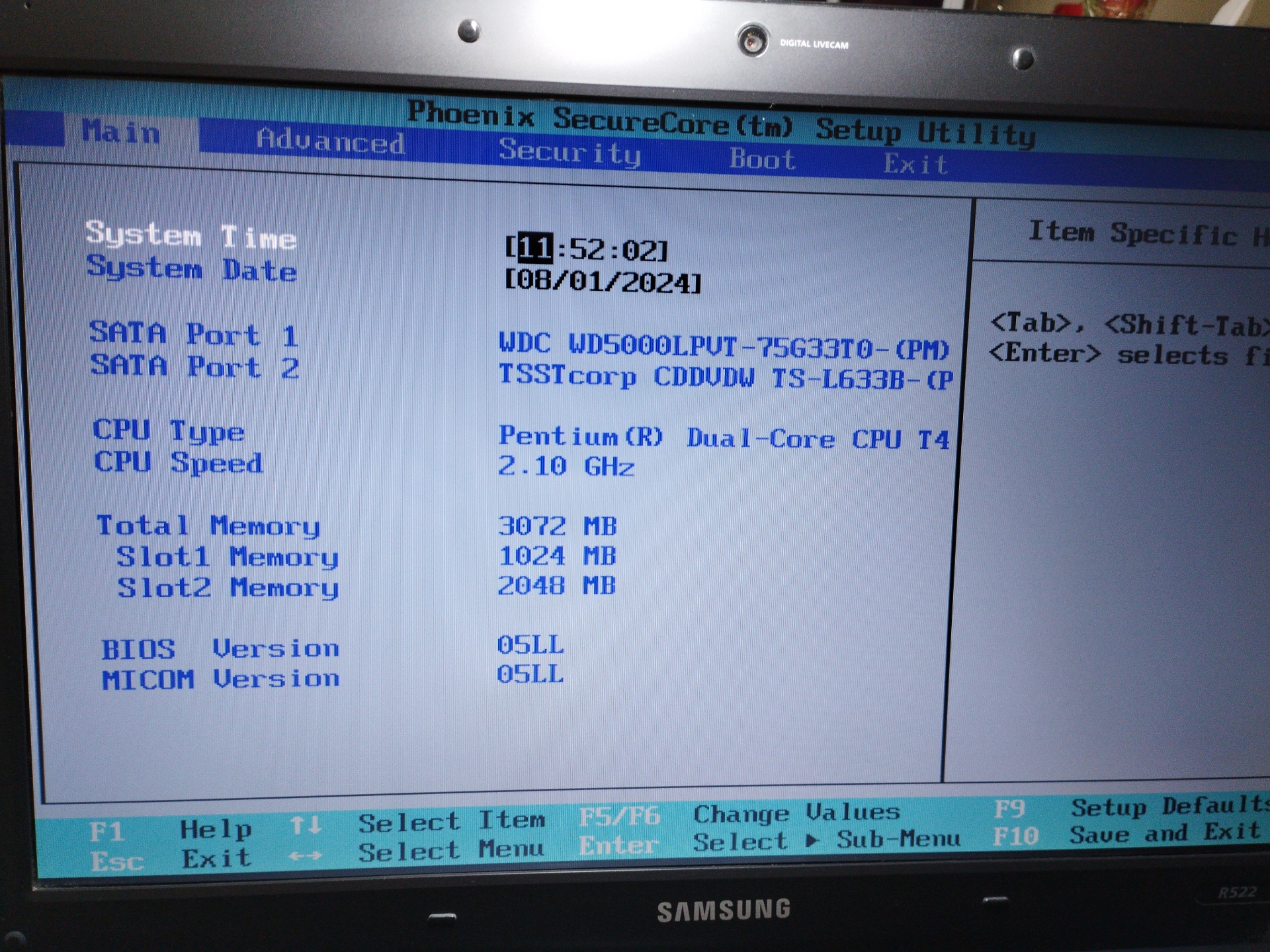Click the Tab, Shift-Tab help line

point(1130,325)
